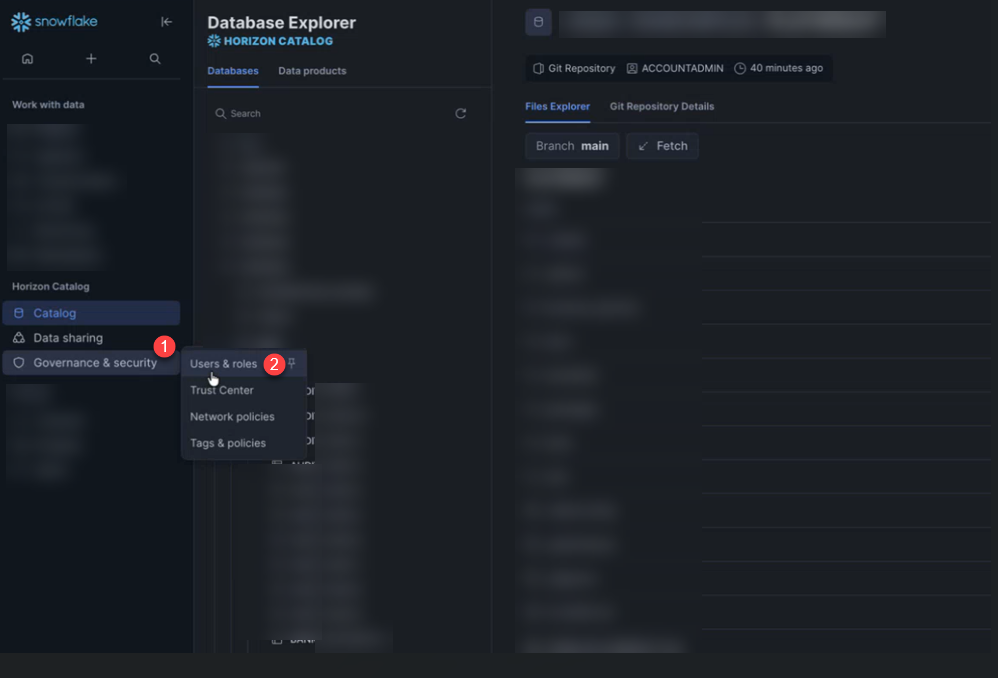
Task: Switch to the Data products tab
Action: coord(312,71)
